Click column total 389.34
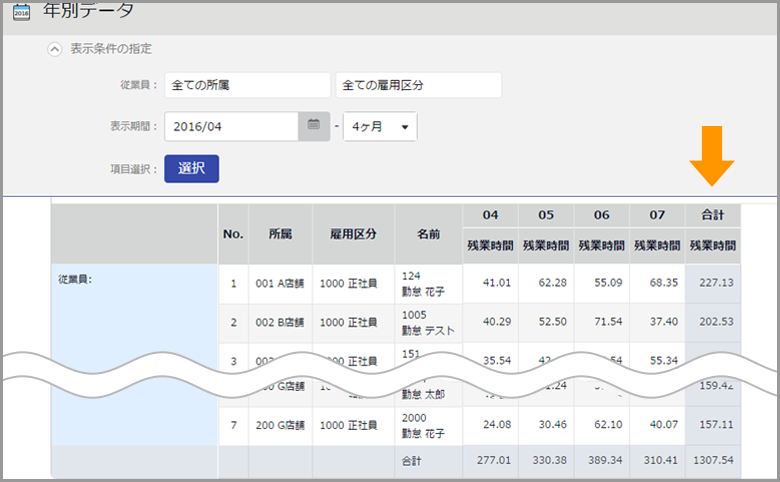Viewport: 780px width, 482px height. click(605, 460)
